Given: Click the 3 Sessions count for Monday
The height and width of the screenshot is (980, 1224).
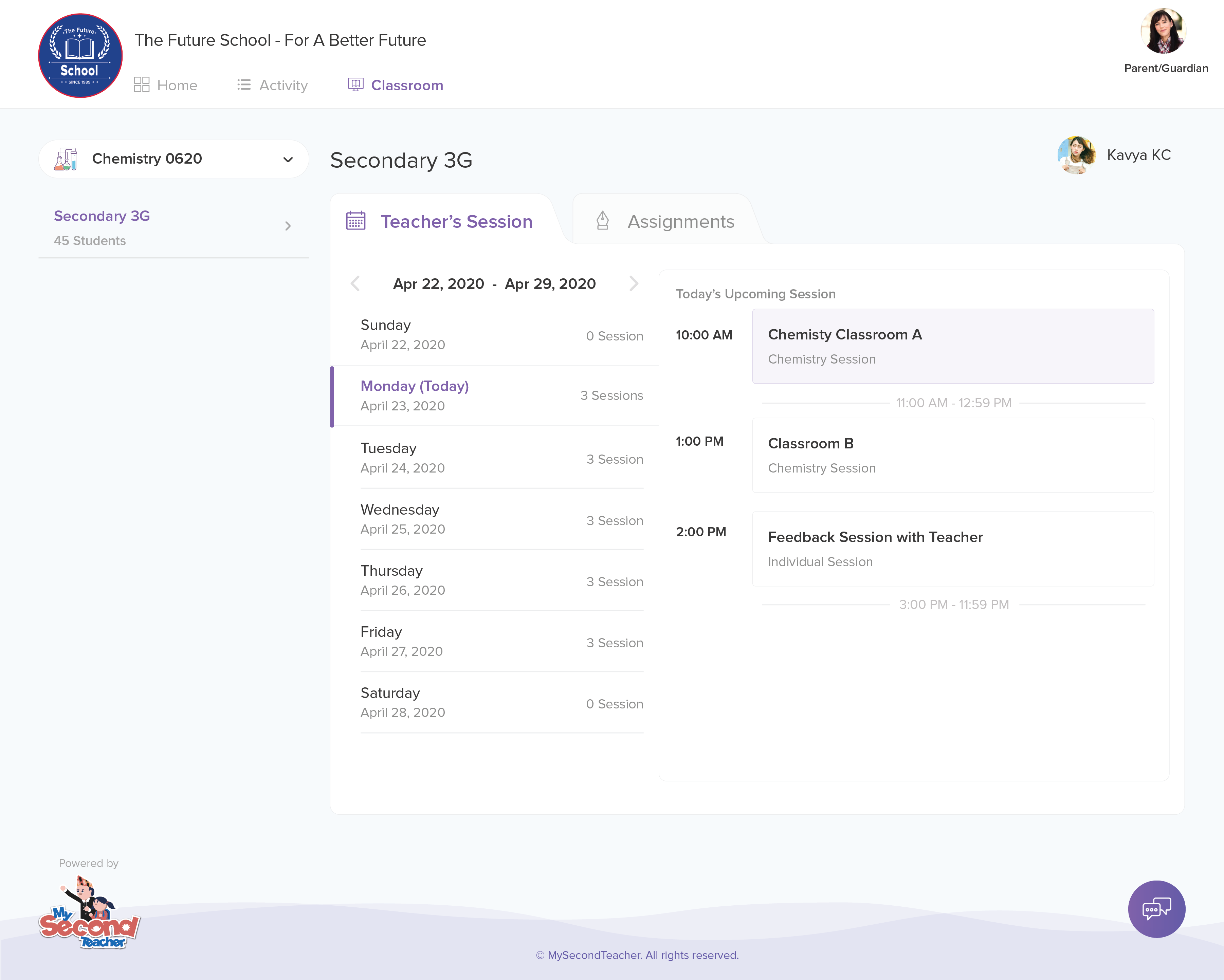Looking at the screenshot, I should tap(611, 395).
